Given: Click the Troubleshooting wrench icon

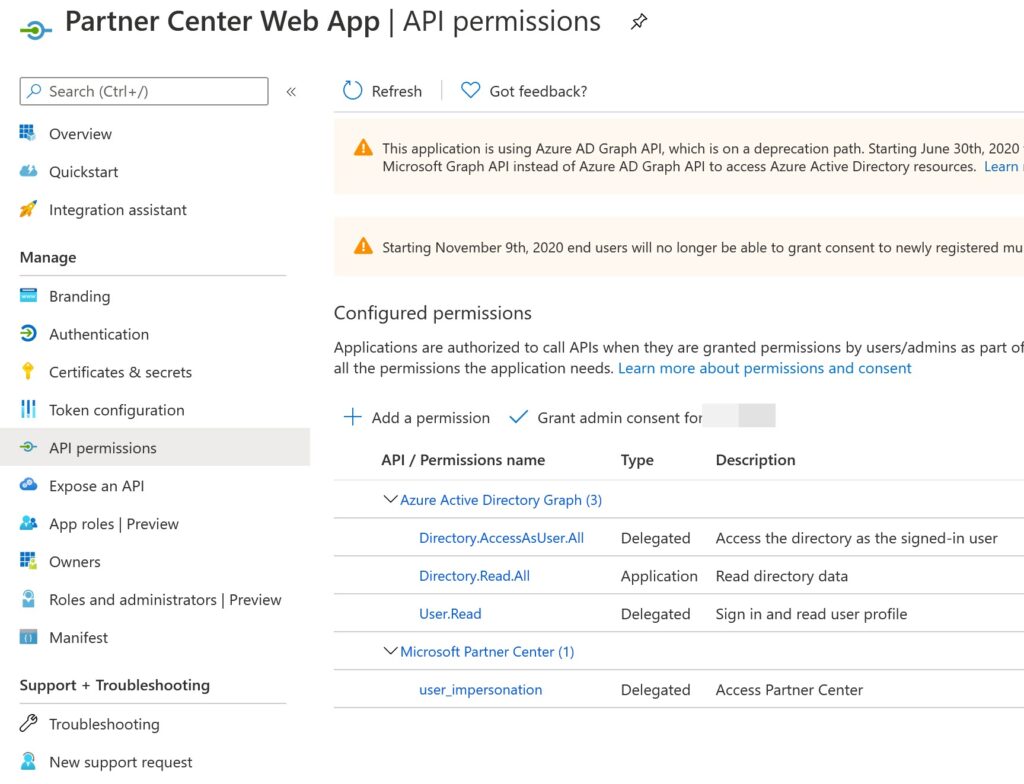Looking at the screenshot, I should point(28,723).
